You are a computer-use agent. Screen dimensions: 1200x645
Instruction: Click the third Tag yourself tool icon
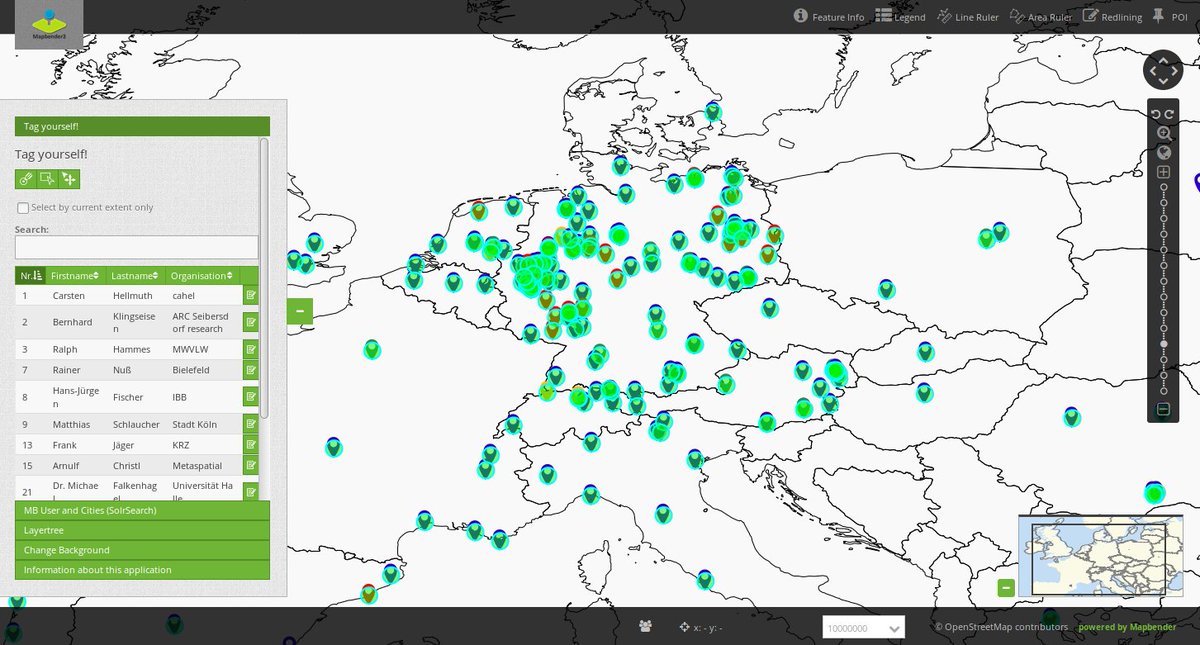(x=69, y=179)
